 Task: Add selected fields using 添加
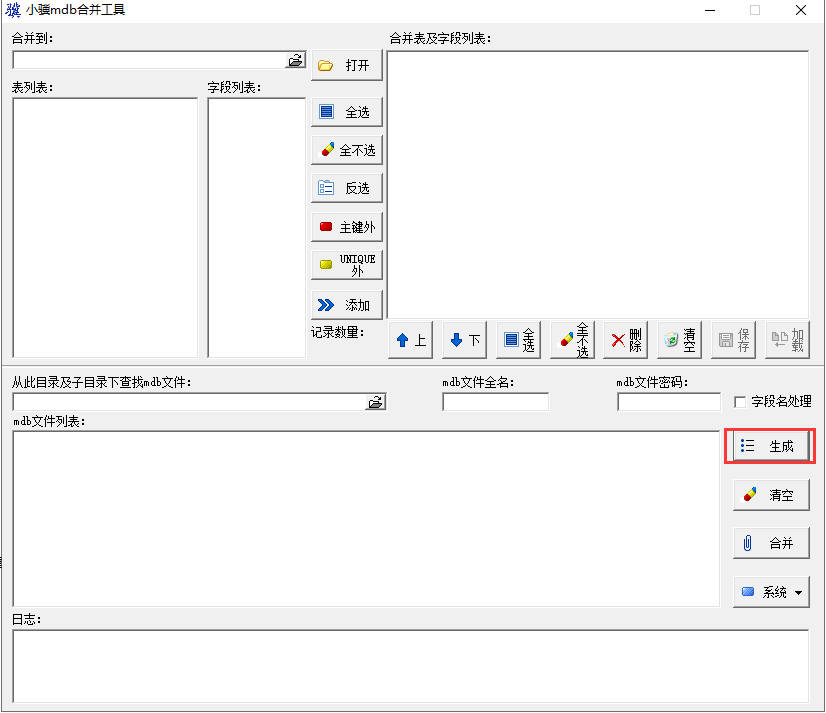[x=347, y=304]
